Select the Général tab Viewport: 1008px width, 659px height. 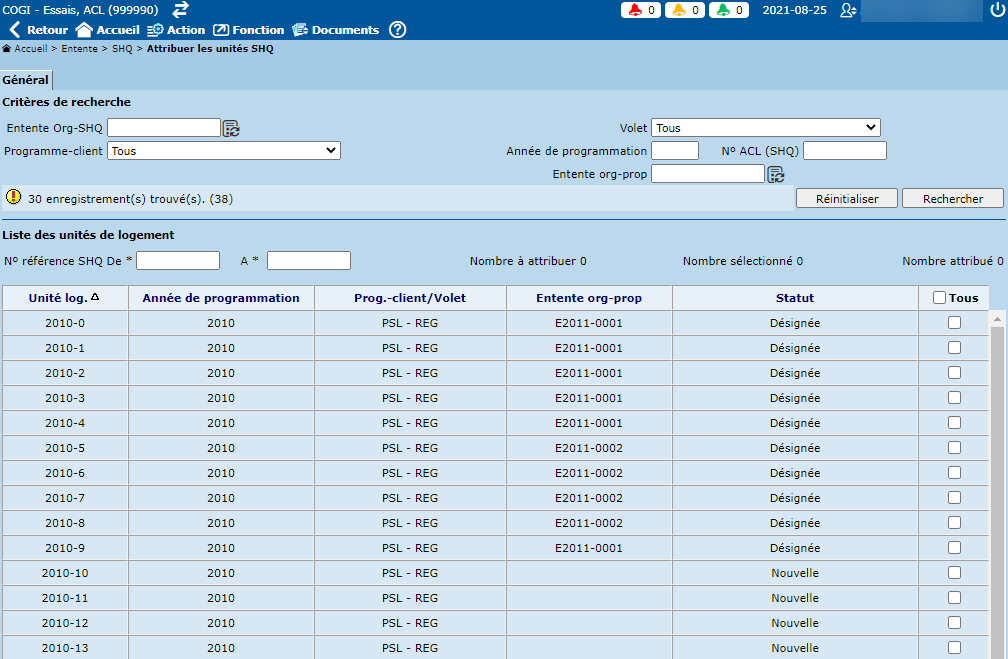25,80
